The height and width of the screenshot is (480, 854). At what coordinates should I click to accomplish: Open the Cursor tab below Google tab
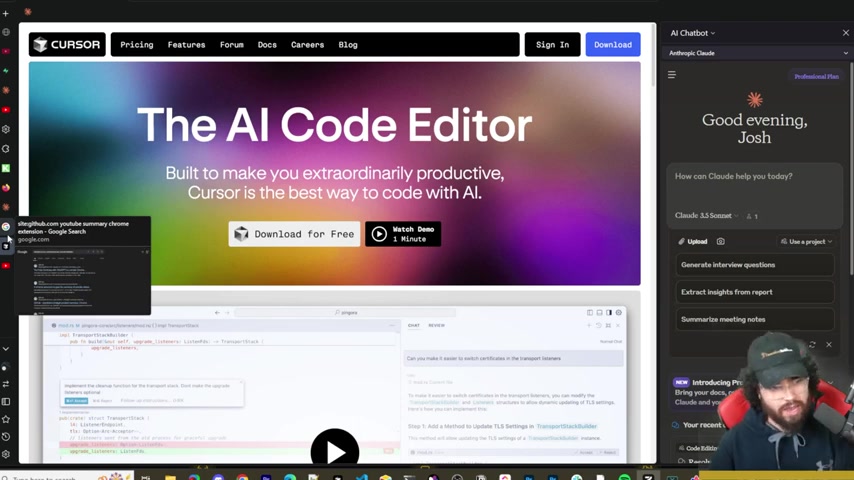click(6, 246)
